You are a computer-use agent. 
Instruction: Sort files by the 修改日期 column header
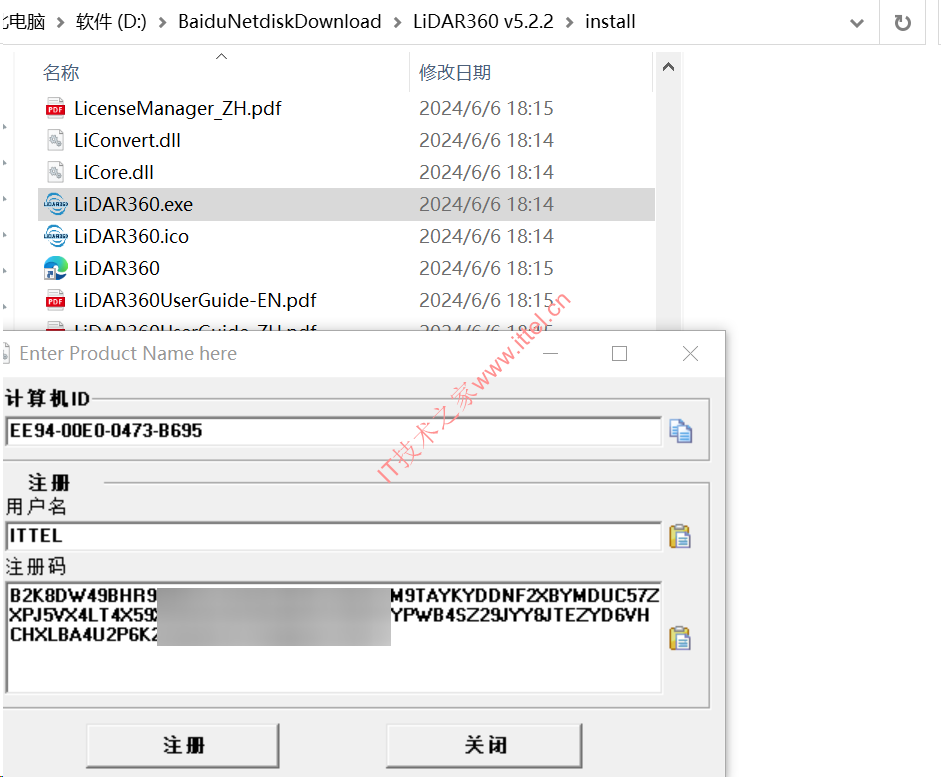[455, 73]
